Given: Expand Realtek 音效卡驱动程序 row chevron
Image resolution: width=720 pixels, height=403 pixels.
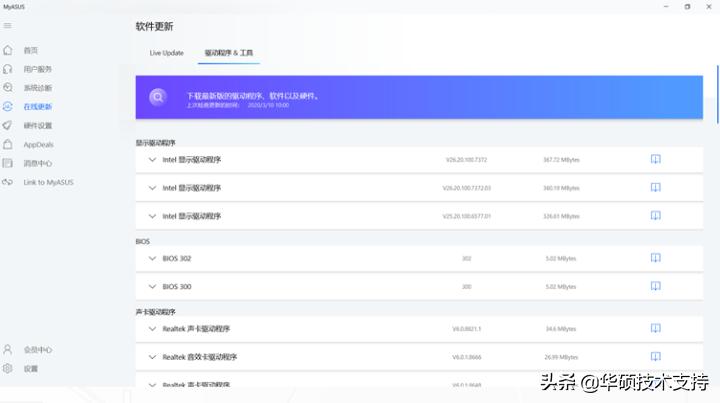Looking at the screenshot, I should [152, 357].
